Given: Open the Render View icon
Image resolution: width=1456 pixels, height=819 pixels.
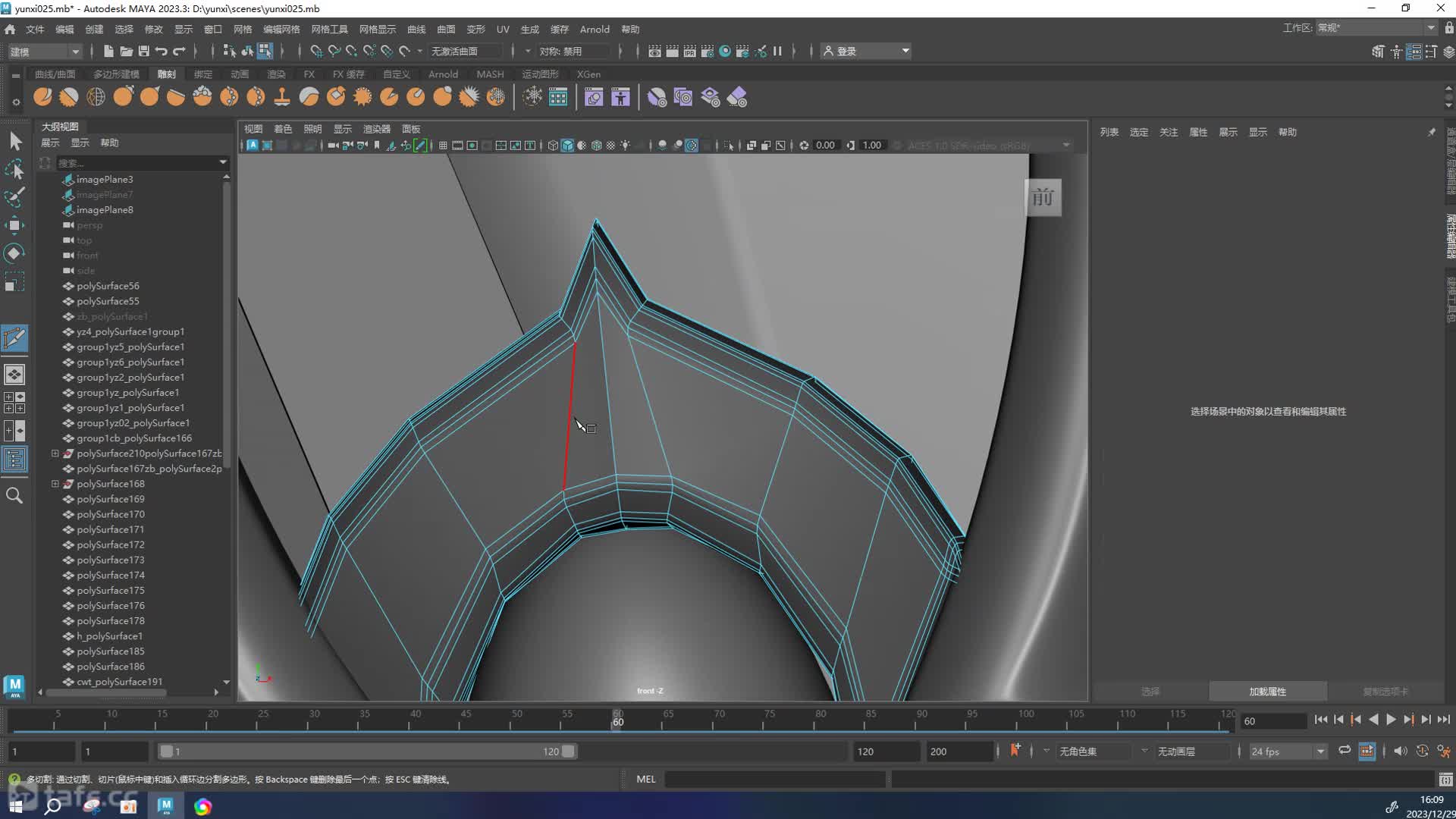Looking at the screenshot, I should (654, 51).
